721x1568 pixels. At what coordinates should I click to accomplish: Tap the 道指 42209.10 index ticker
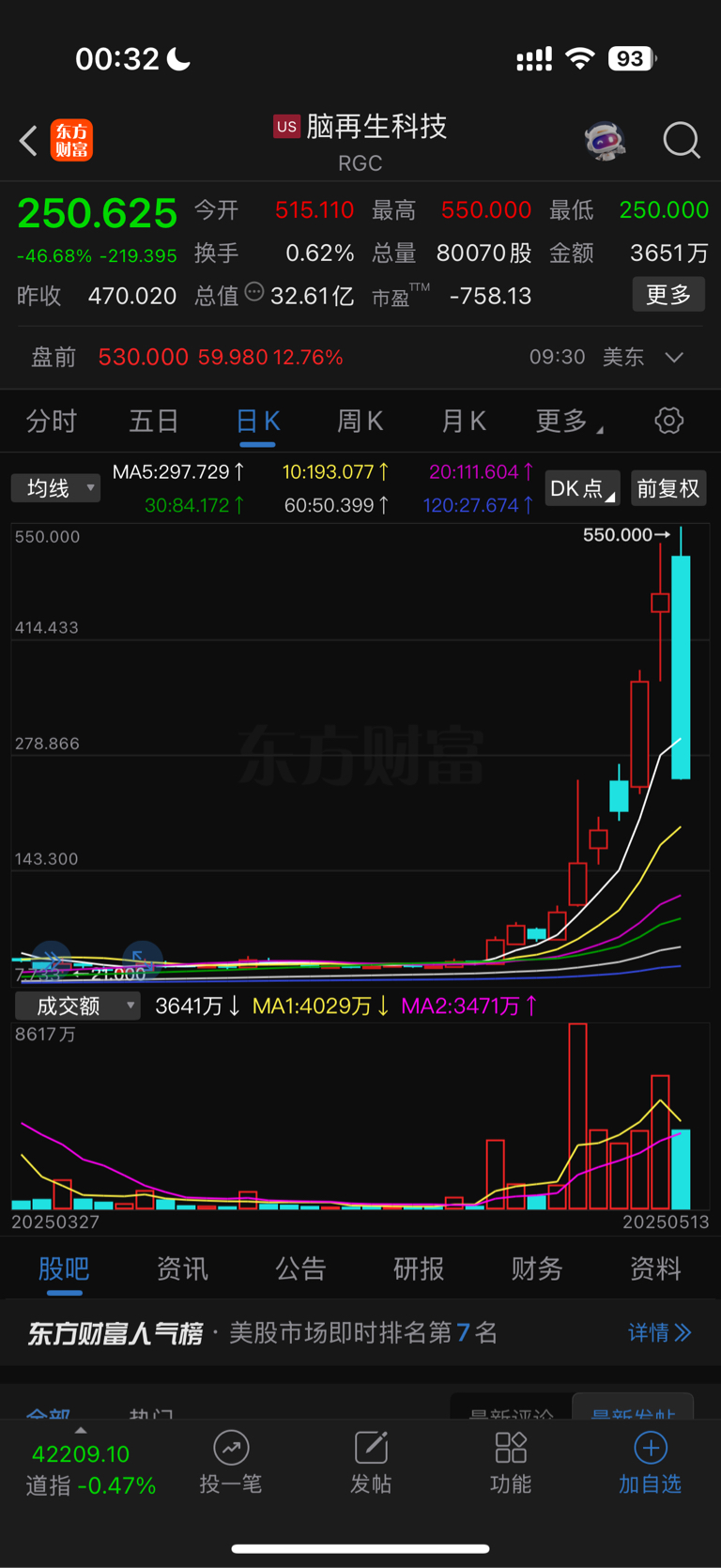point(90,1469)
